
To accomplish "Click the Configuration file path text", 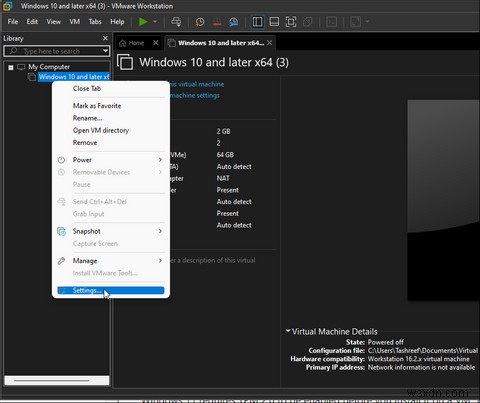I will [x=423, y=351].
